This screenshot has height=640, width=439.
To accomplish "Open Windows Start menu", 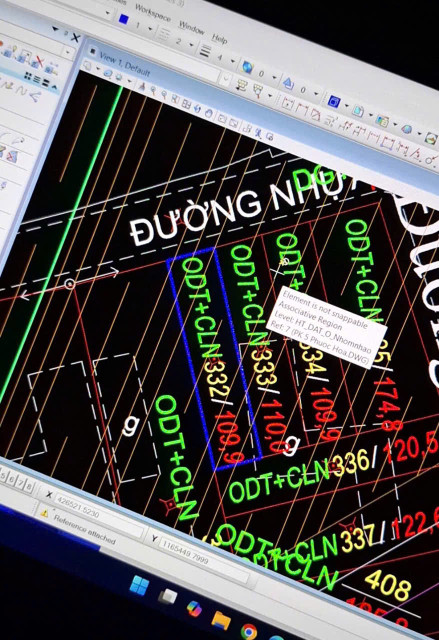I will 139,586.
